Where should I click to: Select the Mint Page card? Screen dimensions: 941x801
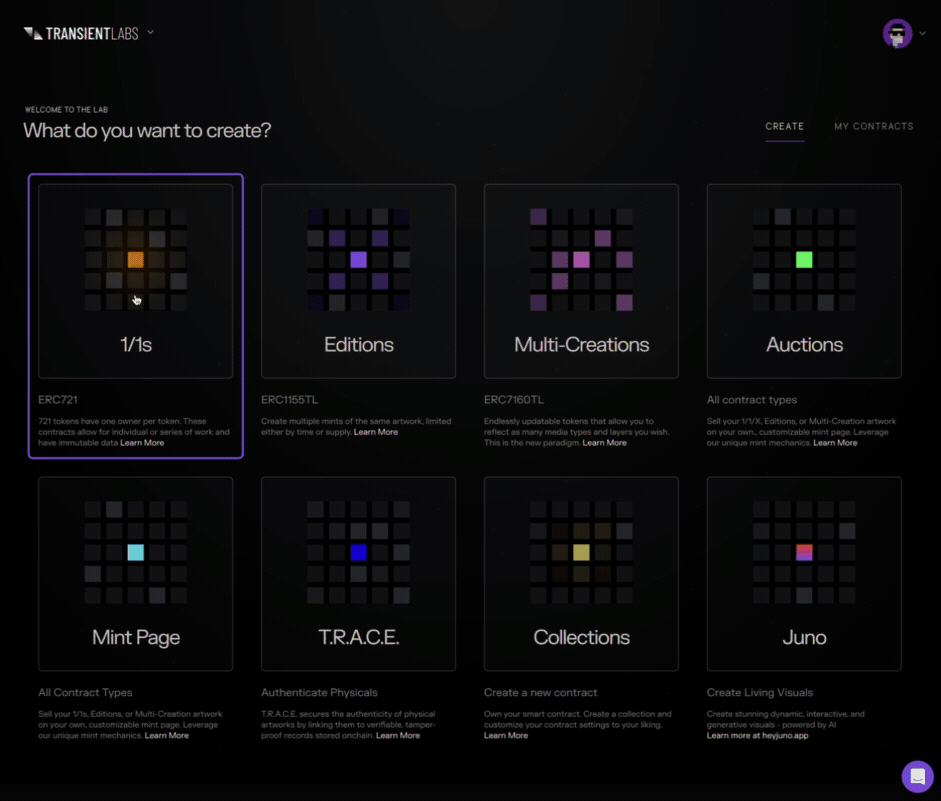[x=136, y=574]
